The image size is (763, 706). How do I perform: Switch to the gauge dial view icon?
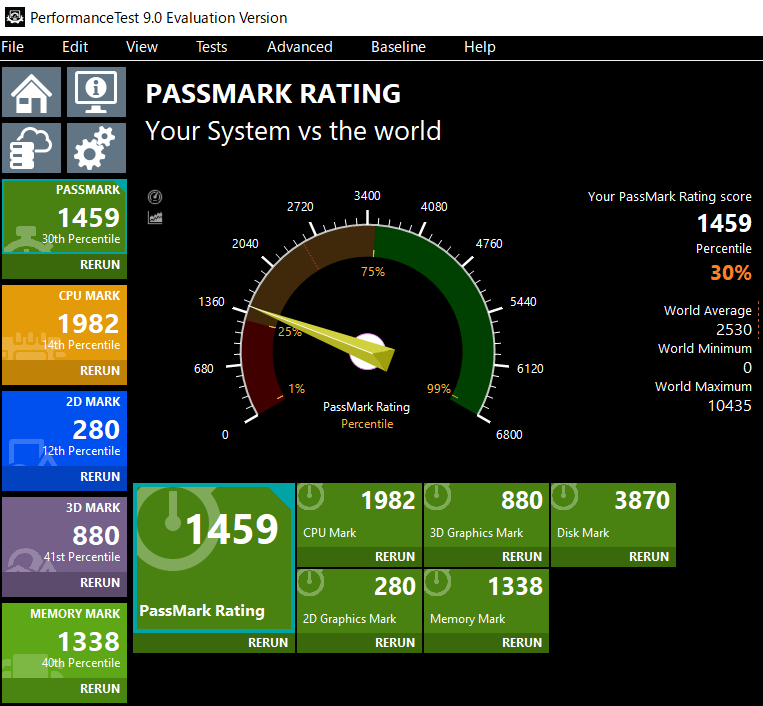pyautogui.click(x=155, y=197)
